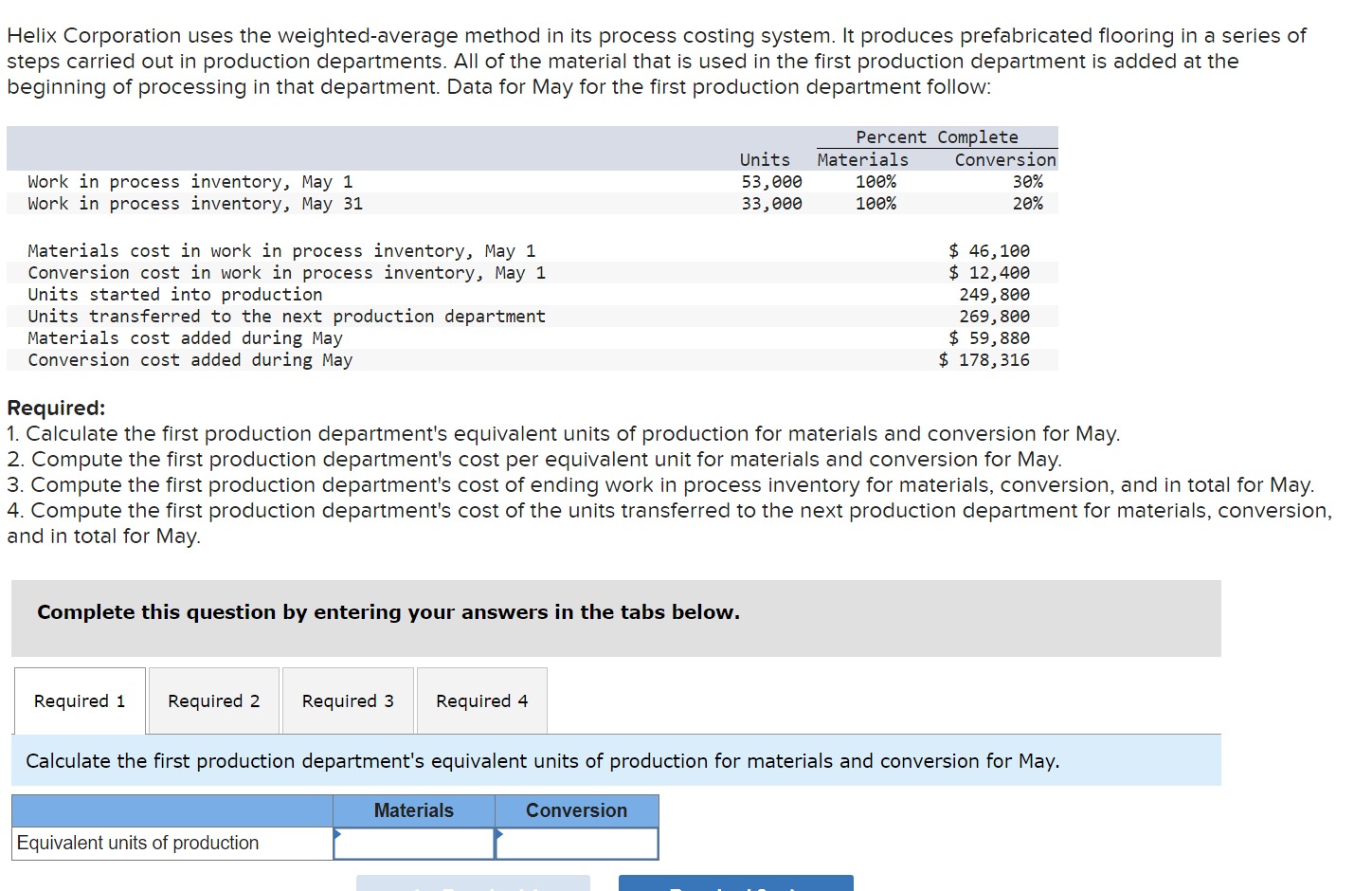This screenshot has width=1372, height=891.
Task: Click the Complete this question banner
Action: [x=388, y=612]
